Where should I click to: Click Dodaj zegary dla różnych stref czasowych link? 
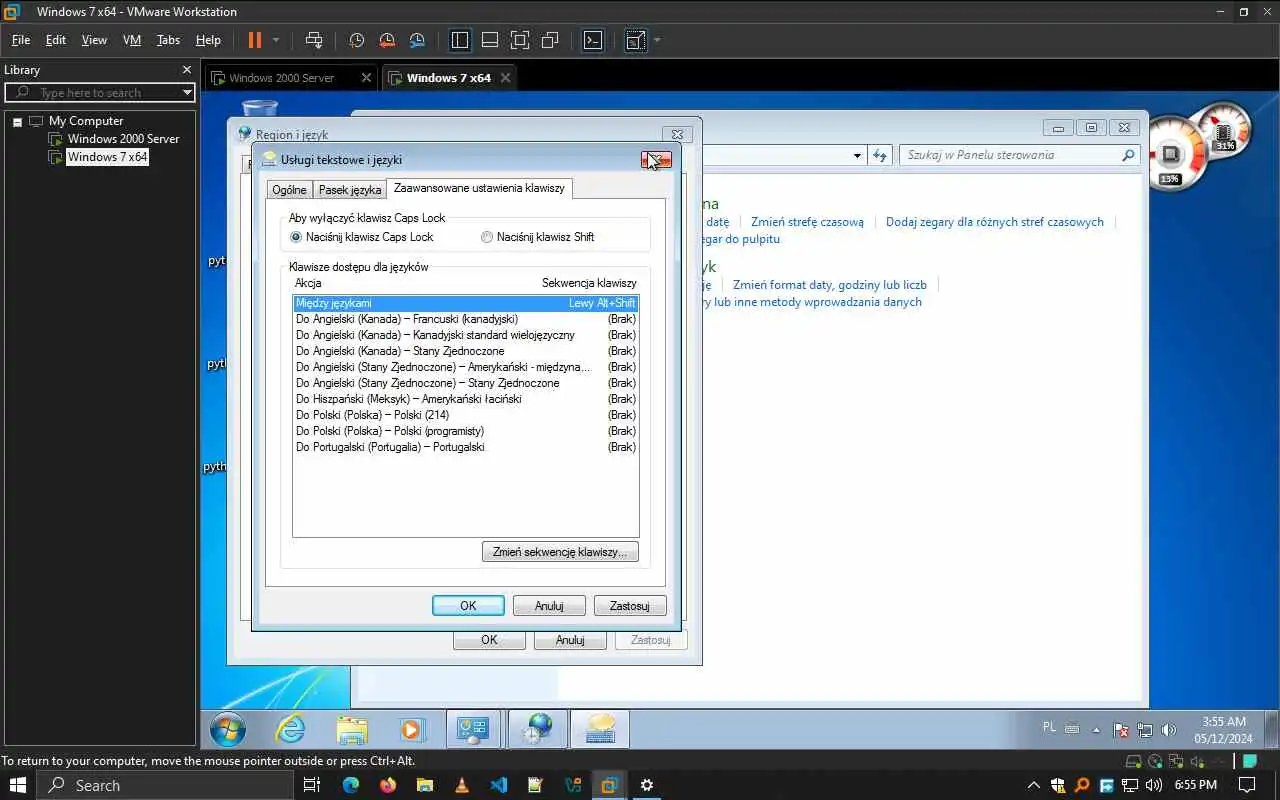point(995,222)
